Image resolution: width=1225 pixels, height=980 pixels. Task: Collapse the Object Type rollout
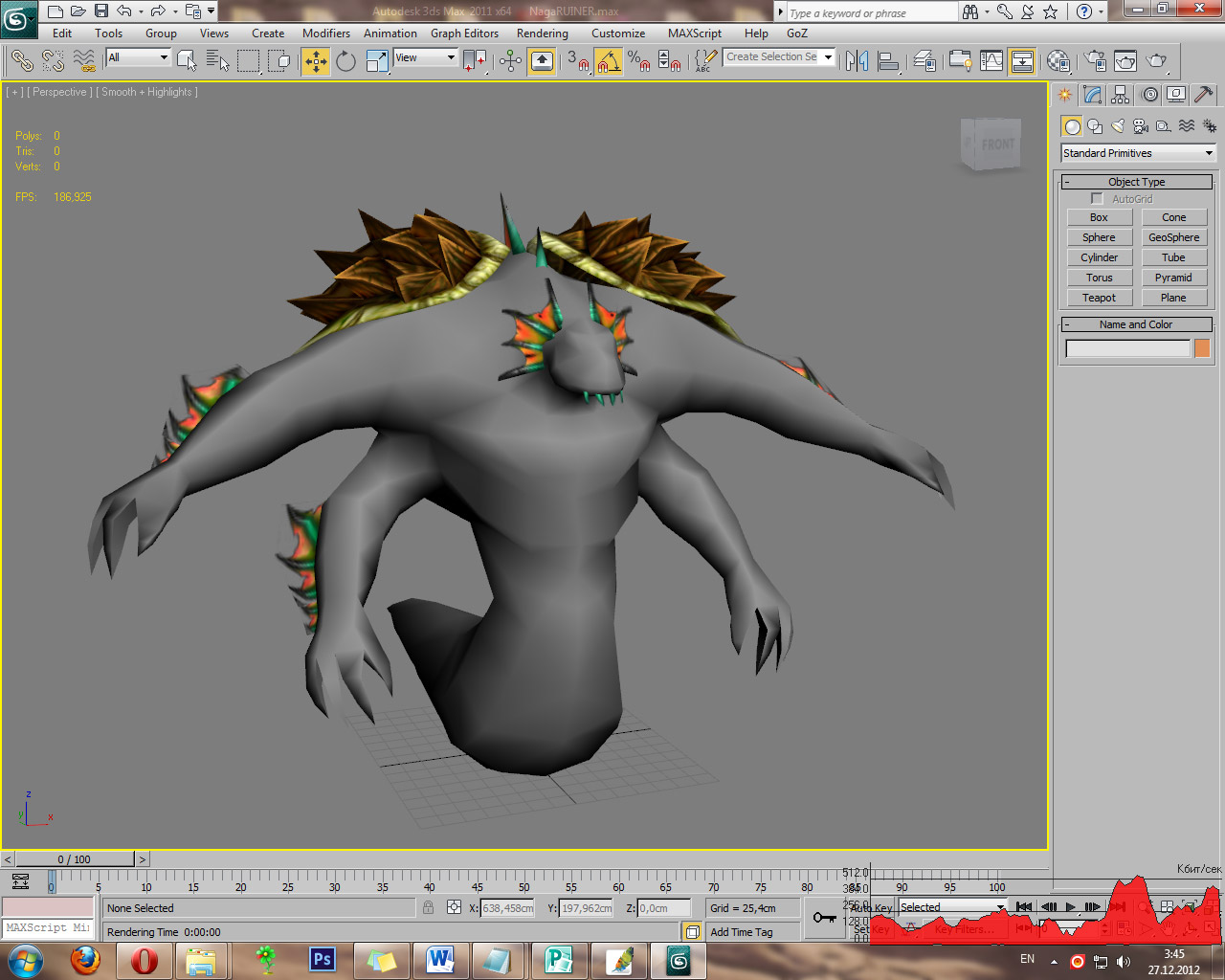1136,182
